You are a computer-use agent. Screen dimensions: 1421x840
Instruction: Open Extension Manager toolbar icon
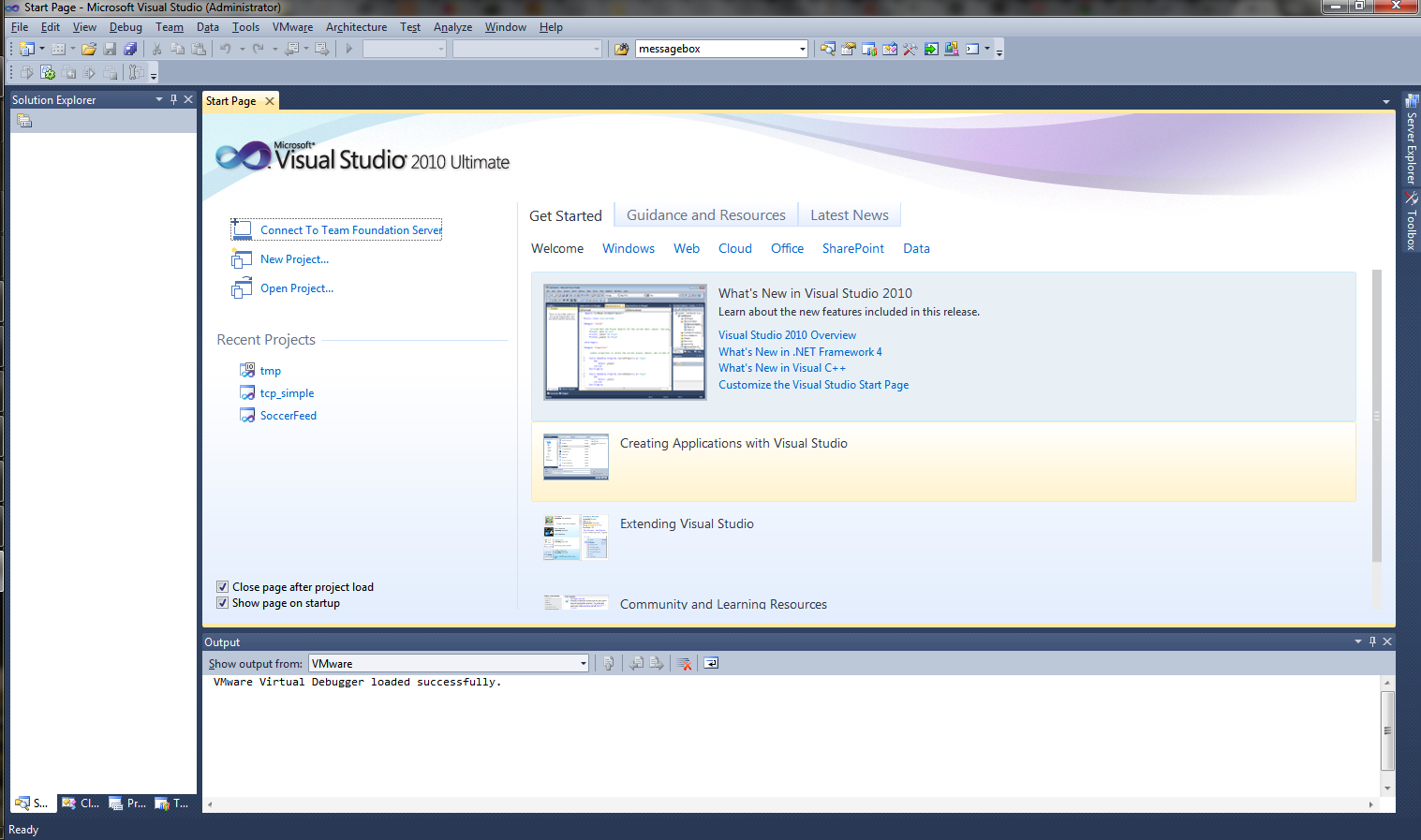click(952, 49)
